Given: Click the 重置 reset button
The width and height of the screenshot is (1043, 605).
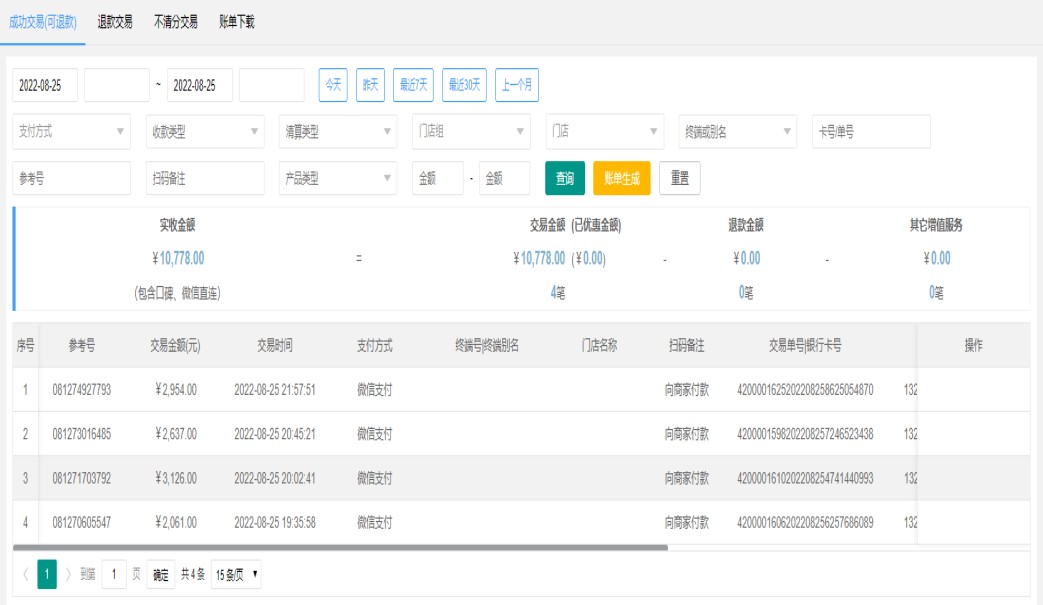Looking at the screenshot, I should (680, 178).
